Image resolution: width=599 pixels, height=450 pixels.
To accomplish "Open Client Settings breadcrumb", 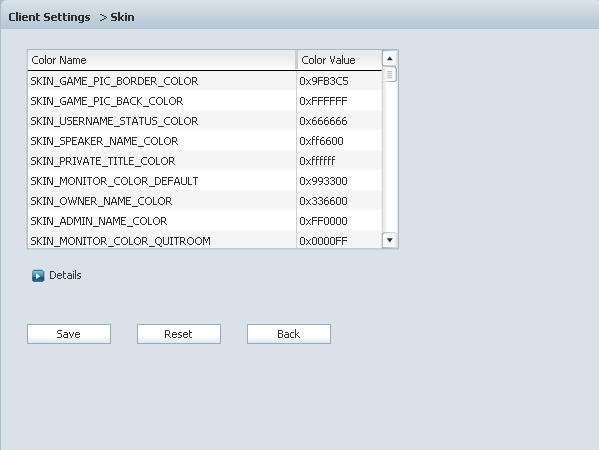I will click(x=49, y=17).
